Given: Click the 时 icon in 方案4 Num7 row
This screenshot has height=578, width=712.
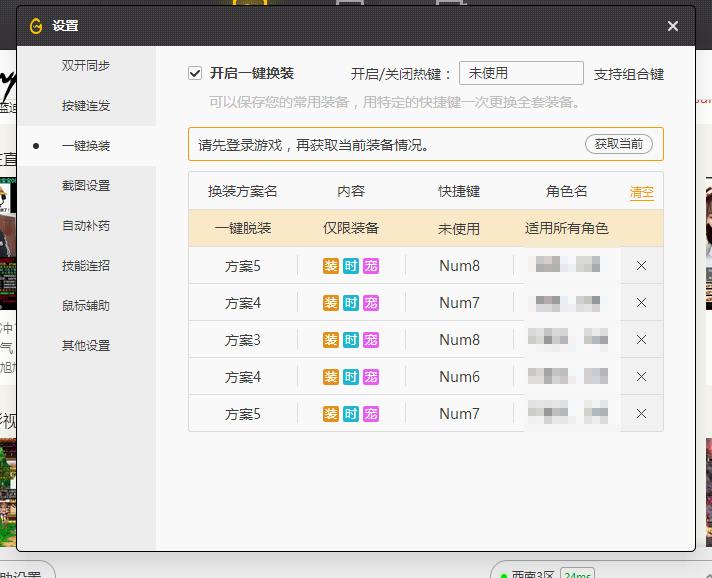Looking at the screenshot, I should 351,303.
